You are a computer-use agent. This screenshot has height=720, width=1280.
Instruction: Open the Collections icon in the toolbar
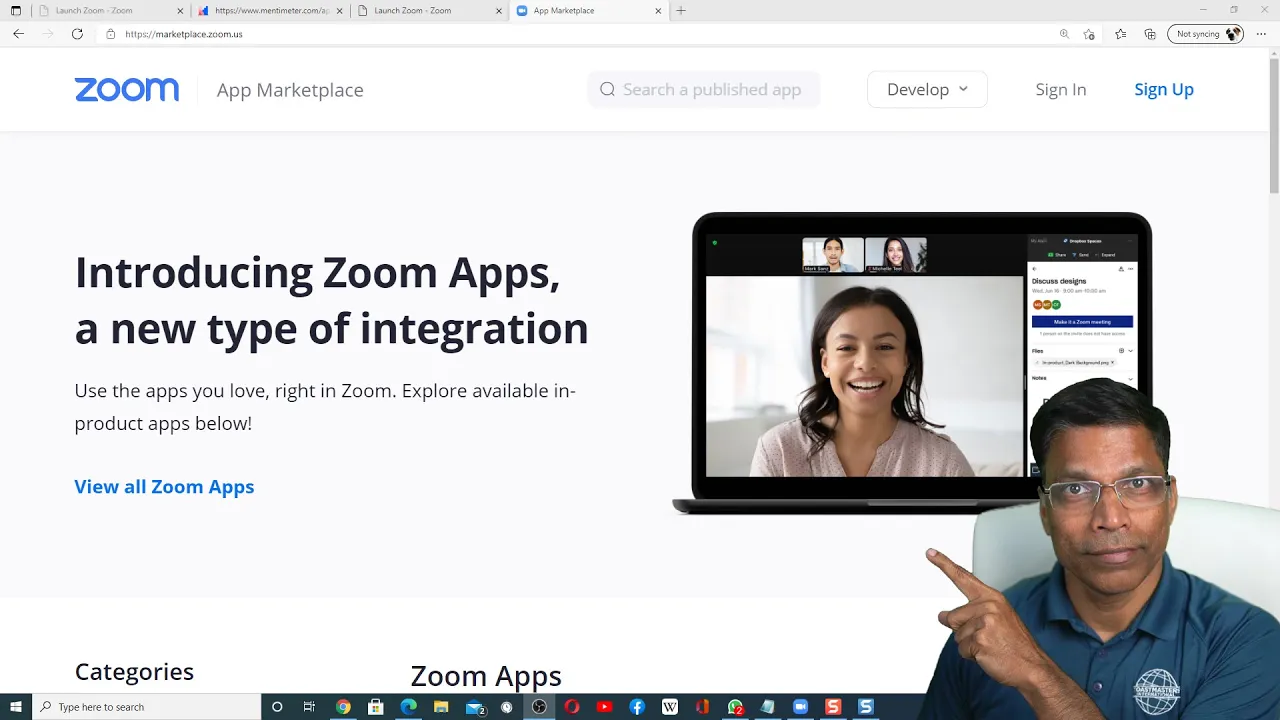pyautogui.click(x=1150, y=34)
